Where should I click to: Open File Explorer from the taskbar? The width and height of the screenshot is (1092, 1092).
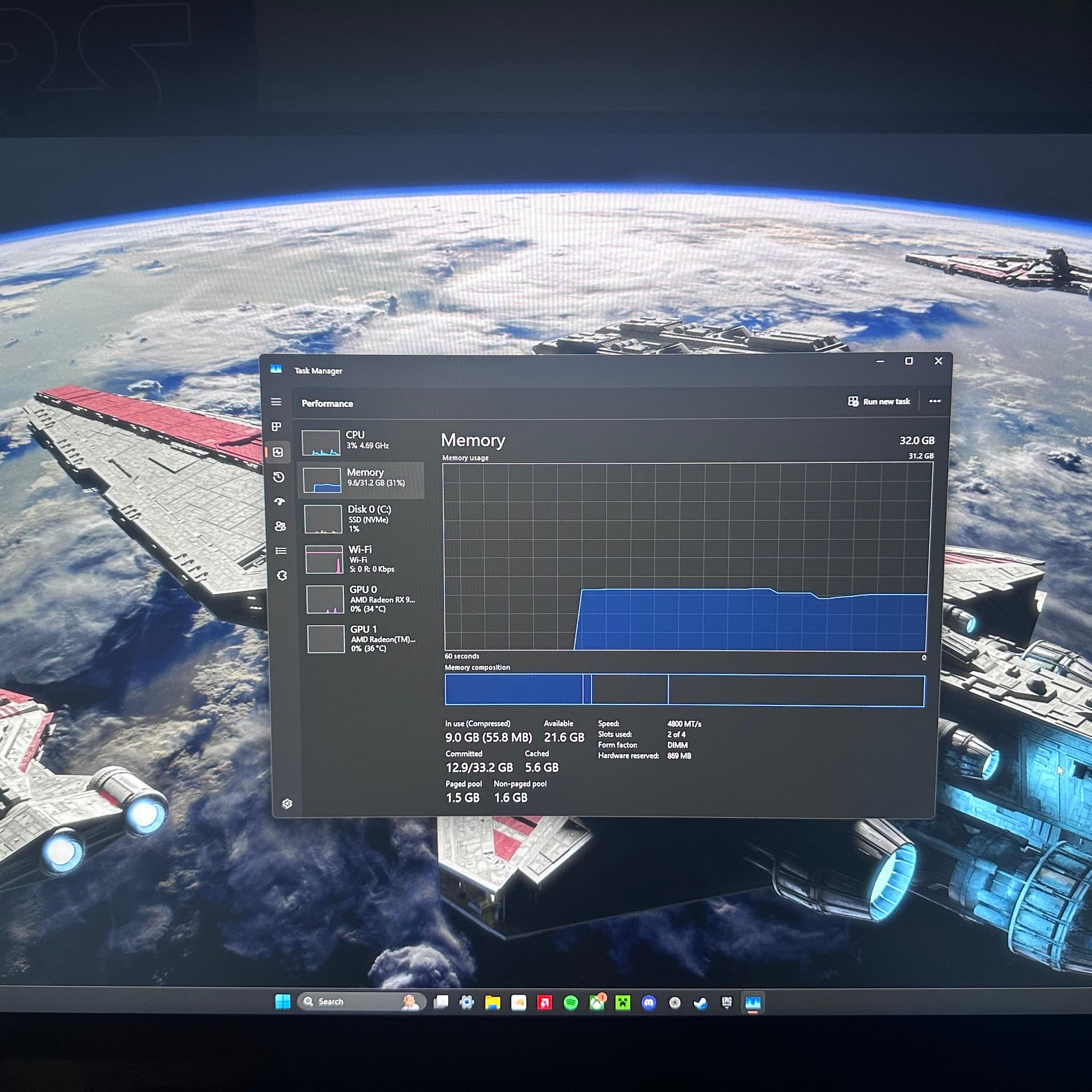(x=493, y=1003)
